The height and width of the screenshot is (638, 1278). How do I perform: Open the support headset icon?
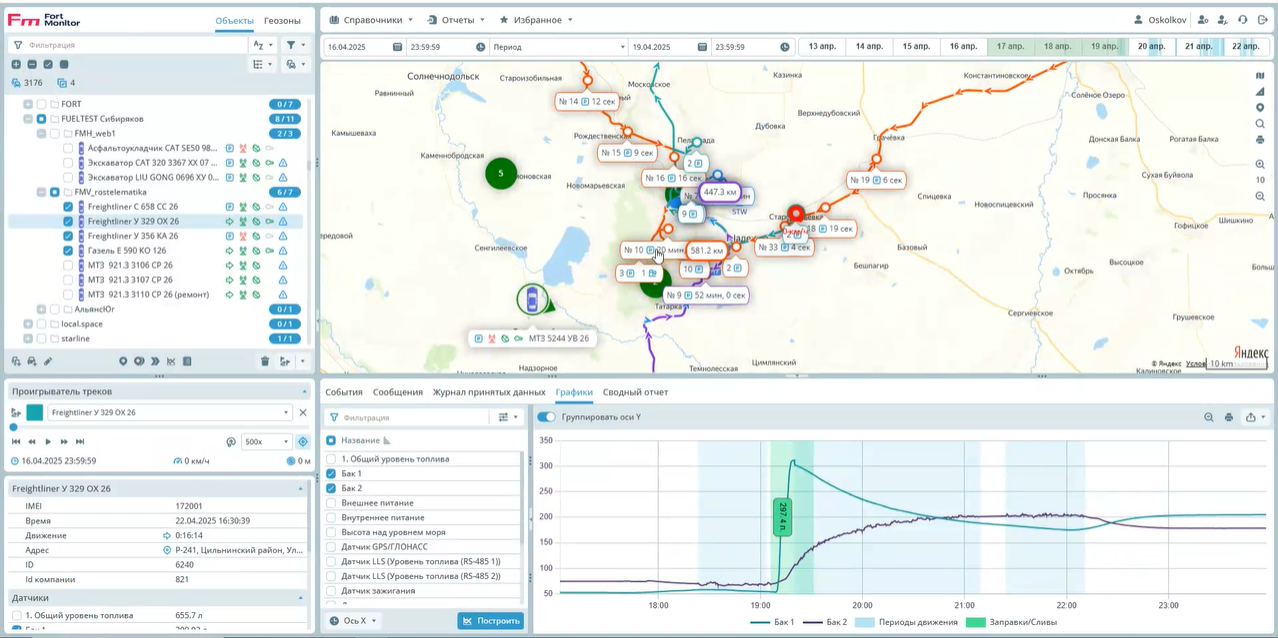pyautogui.click(x=1242, y=19)
